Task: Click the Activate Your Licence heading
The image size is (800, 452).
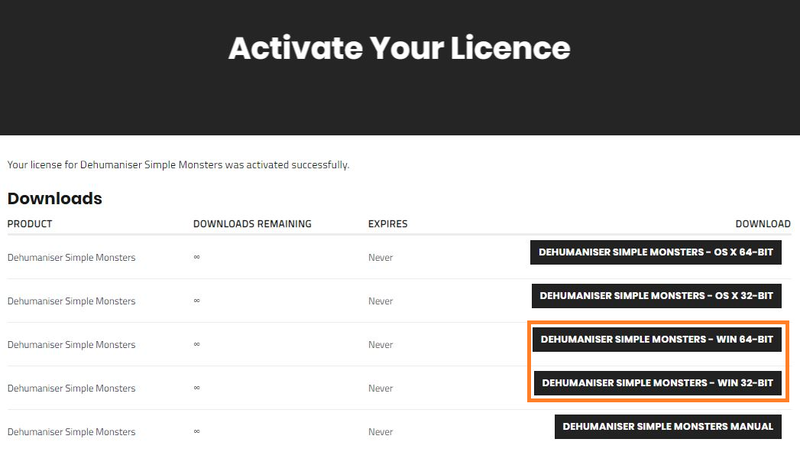Action: (399, 47)
